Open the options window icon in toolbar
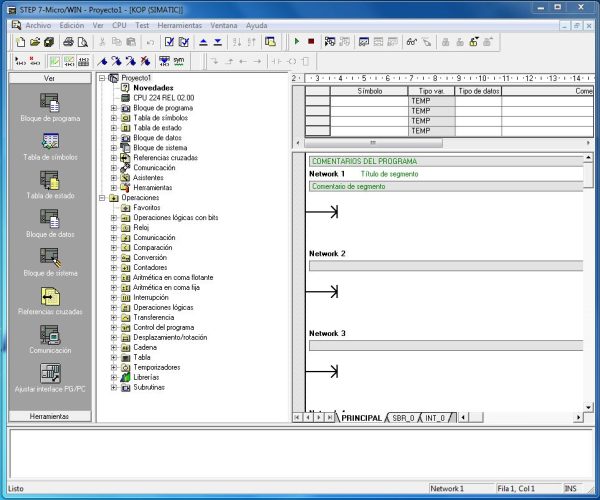600x500 pixels. [x=271, y=42]
